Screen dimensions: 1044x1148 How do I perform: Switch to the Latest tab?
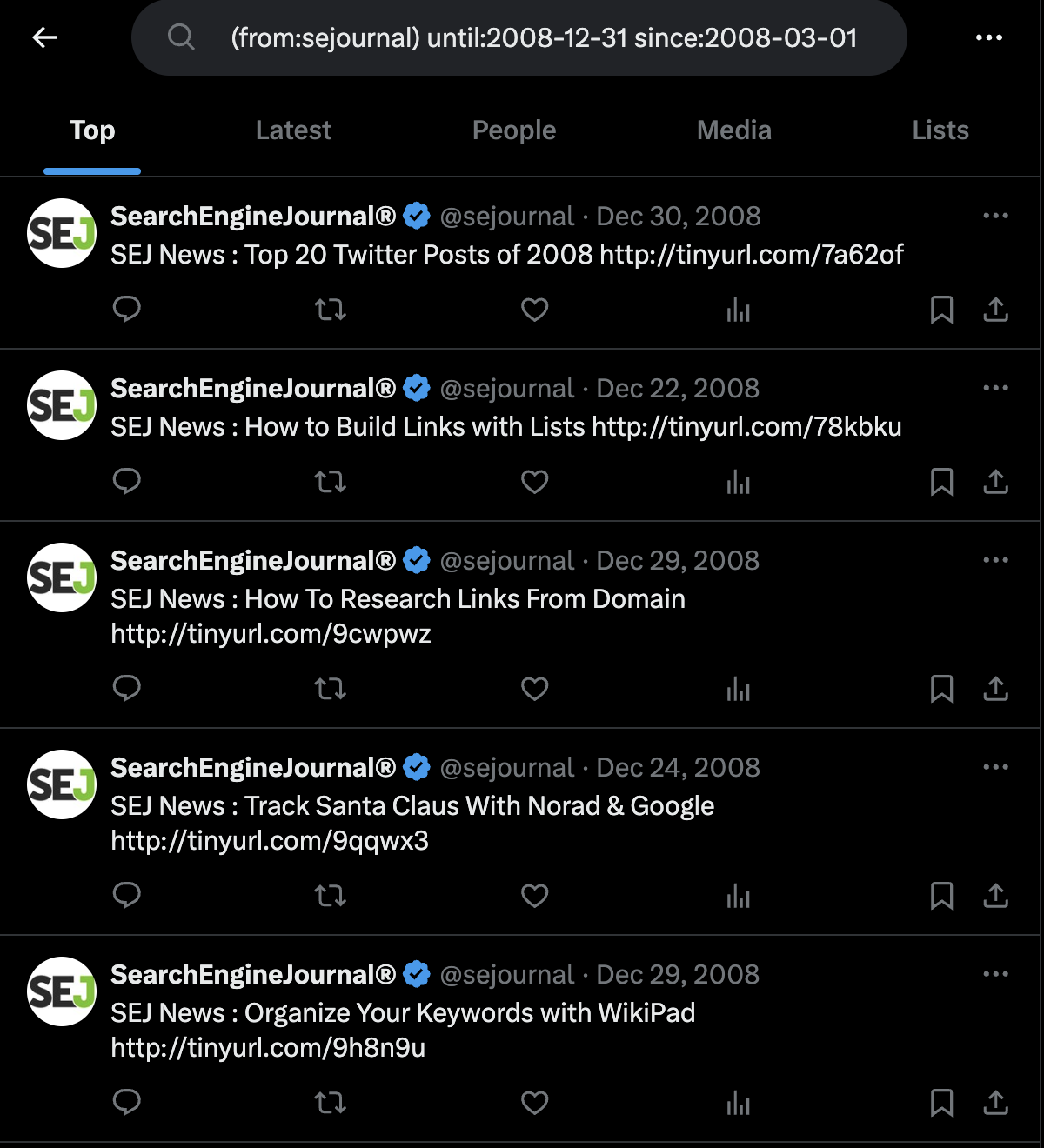pos(293,130)
